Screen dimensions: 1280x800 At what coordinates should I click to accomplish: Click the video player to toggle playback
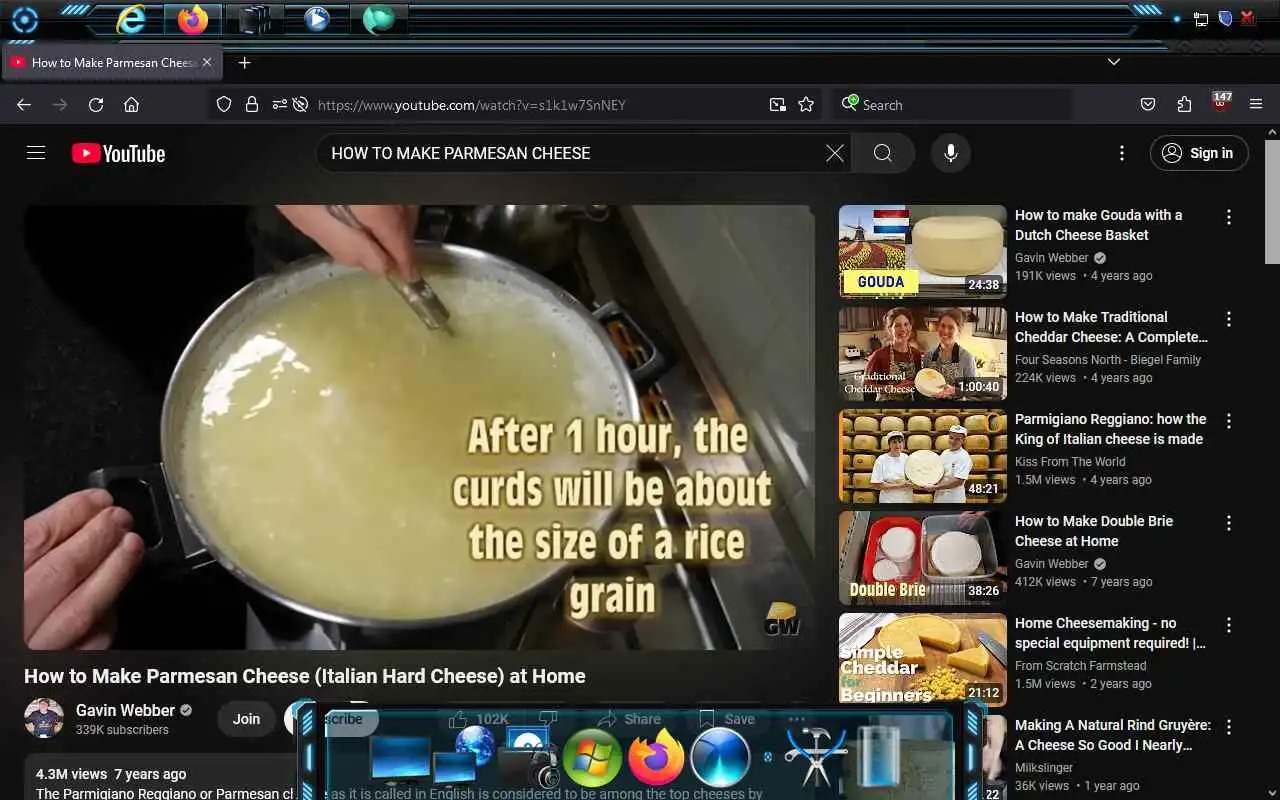(420, 428)
